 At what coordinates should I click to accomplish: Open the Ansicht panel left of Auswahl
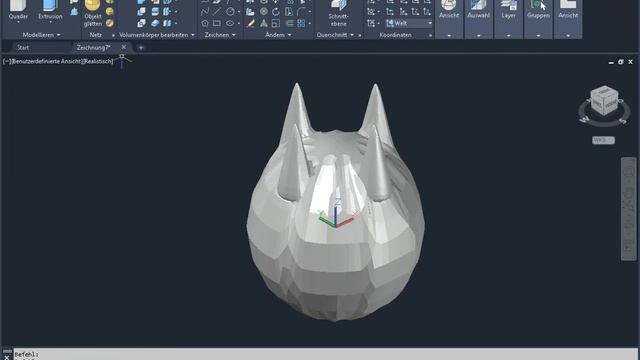click(x=449, y=19)
